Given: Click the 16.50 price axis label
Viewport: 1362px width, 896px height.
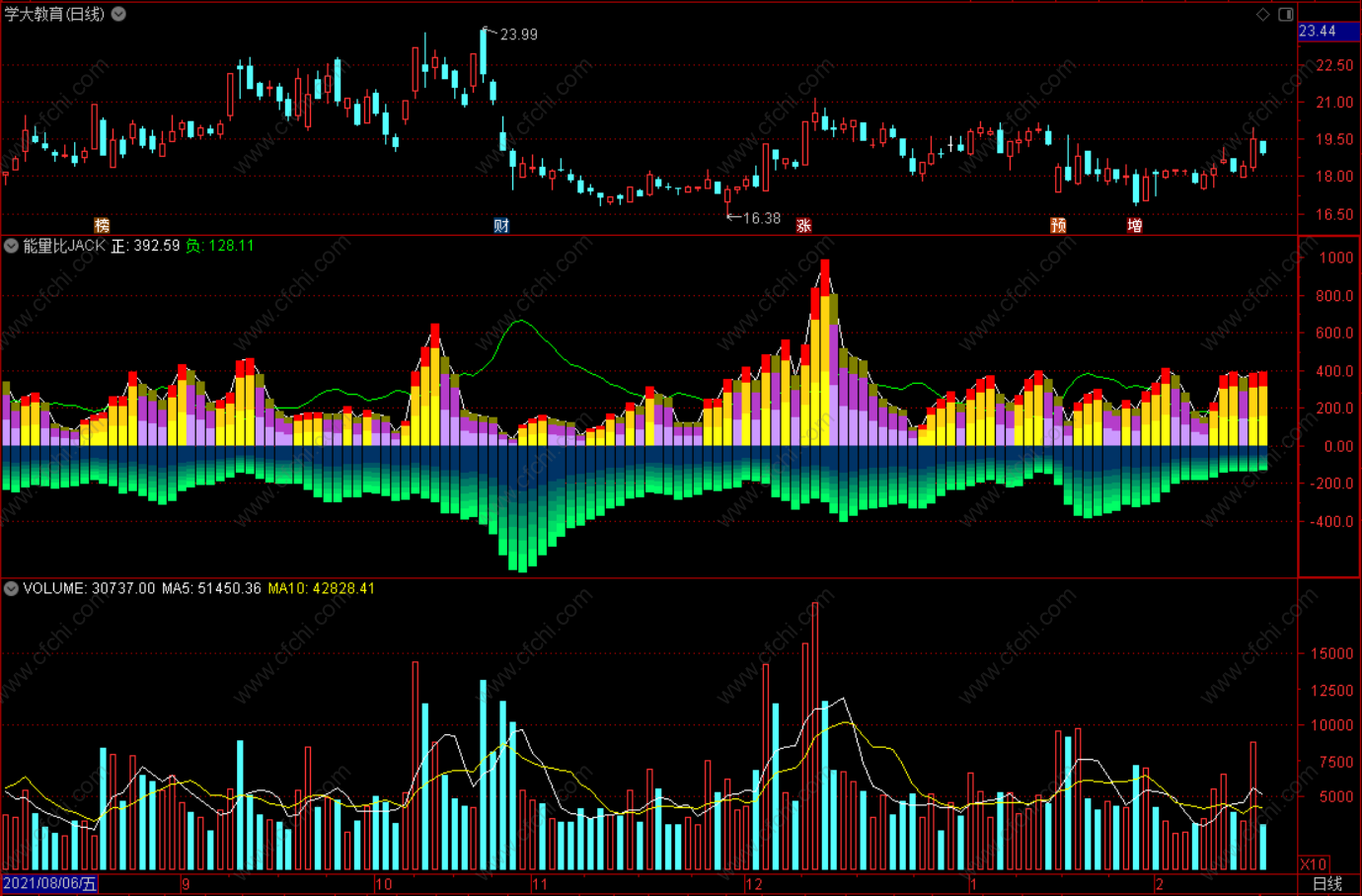Looking at the screenshot, I should 1334,214.
